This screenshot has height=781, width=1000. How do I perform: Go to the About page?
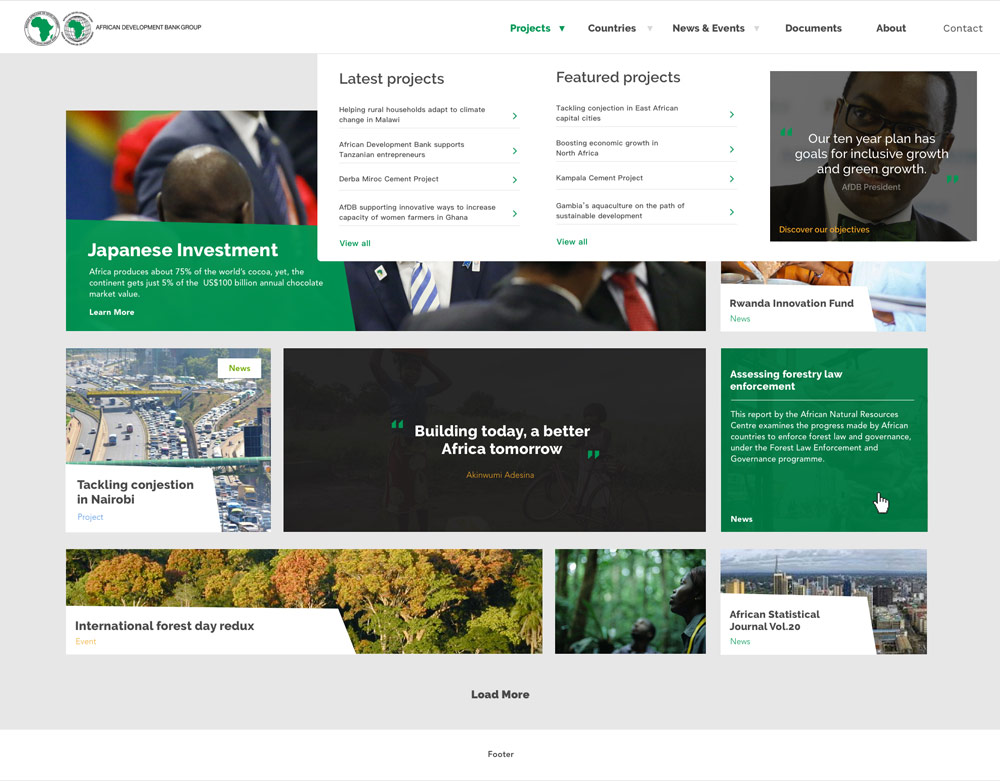point(890,29)
